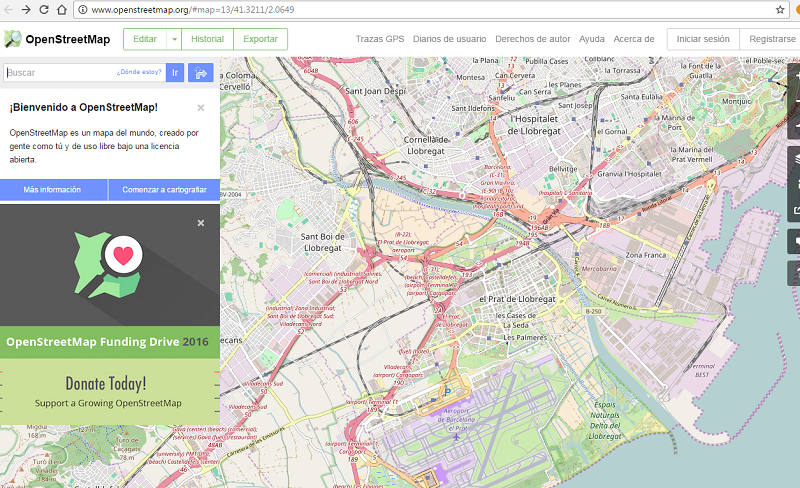Click the ¿Dónde estoy? link
The width and height of the screenshot is (800, 488).
(x=138, y=72)
